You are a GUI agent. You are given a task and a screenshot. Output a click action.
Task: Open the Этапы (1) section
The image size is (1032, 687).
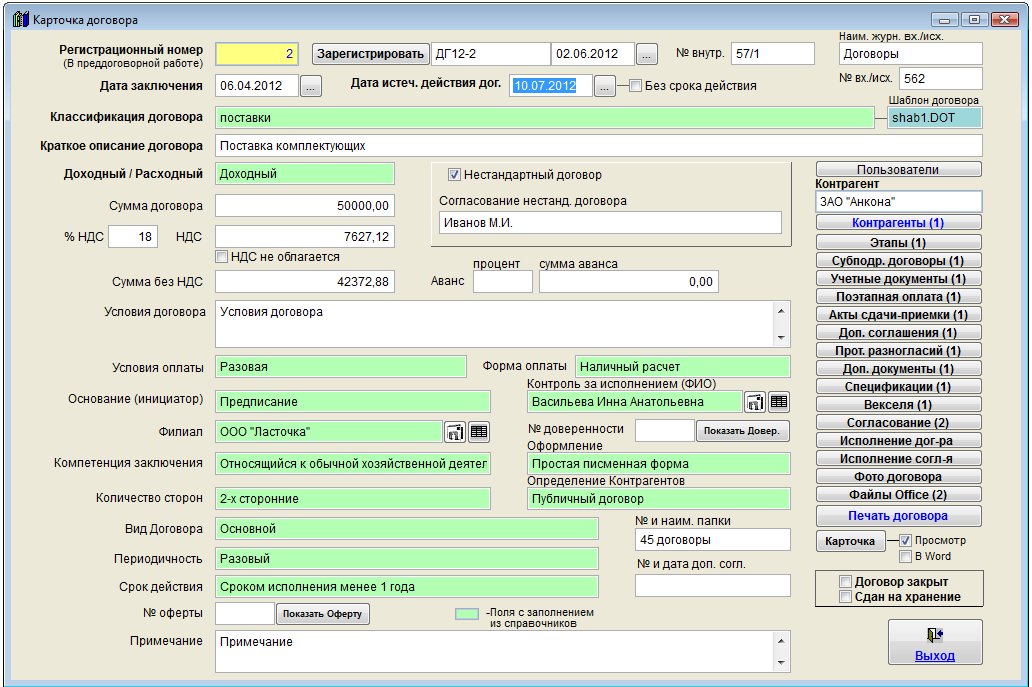[898, 242]
